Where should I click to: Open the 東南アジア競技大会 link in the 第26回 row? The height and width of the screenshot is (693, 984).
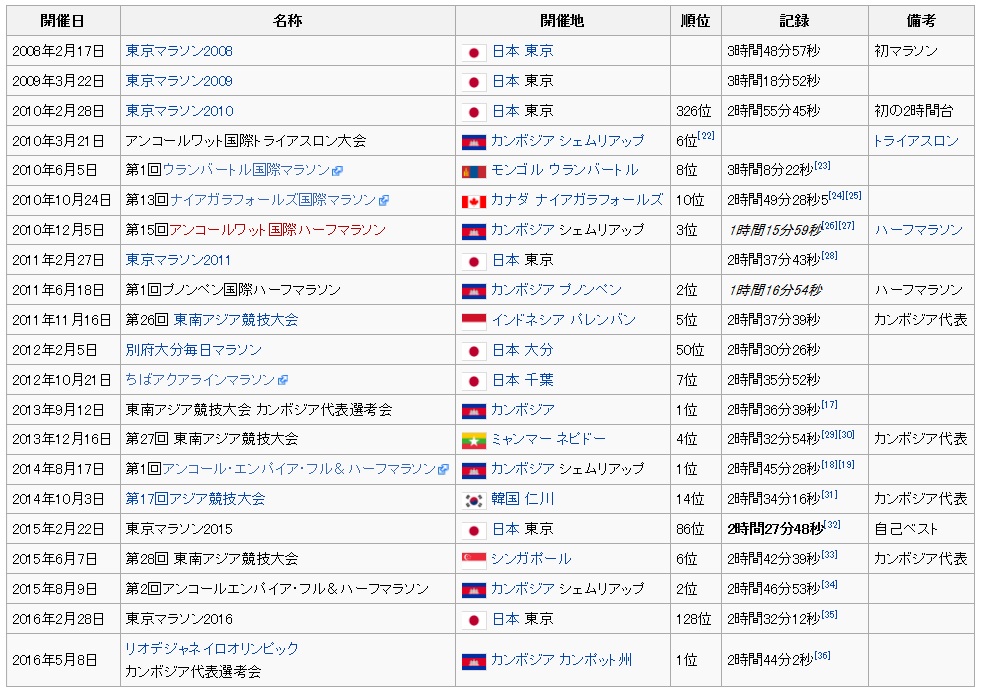click(236, 320)
